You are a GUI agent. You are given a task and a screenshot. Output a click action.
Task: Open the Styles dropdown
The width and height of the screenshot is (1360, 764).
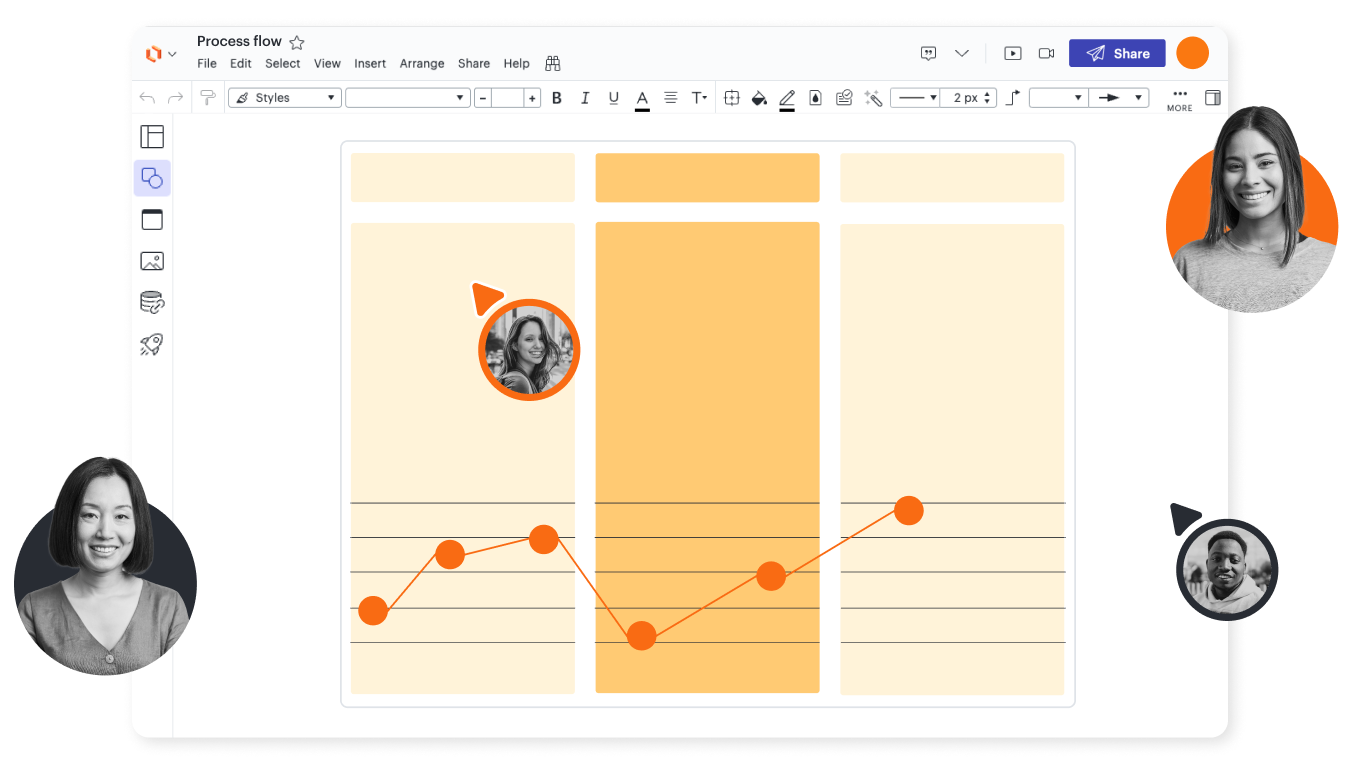point(285,98)
